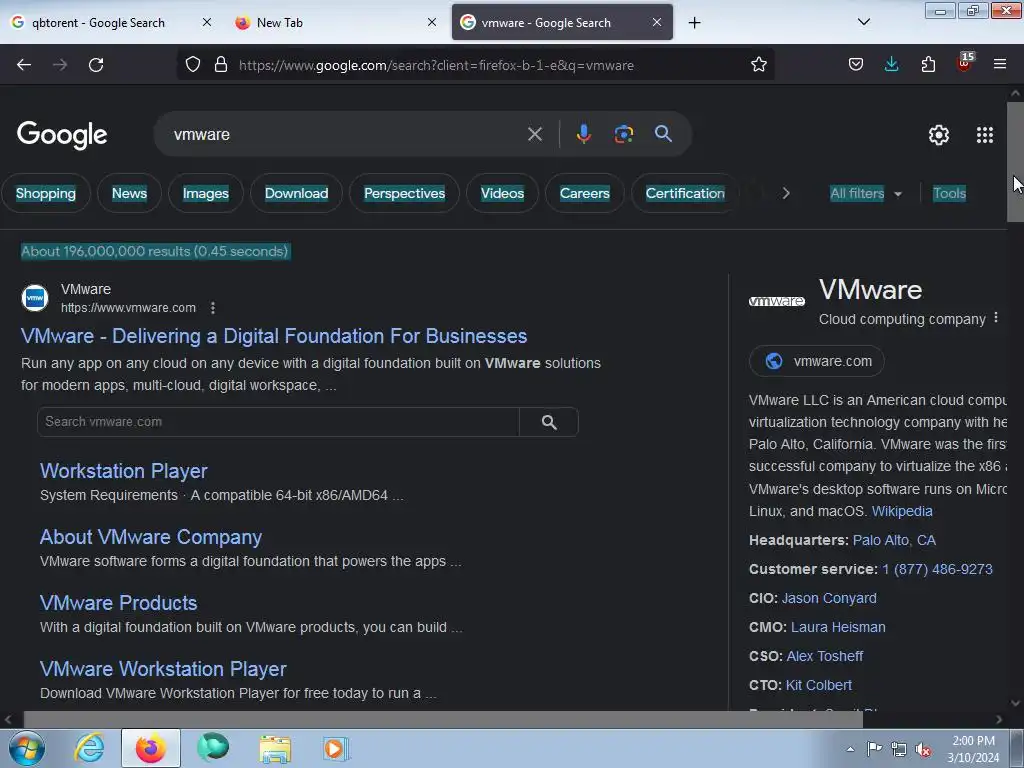Image resolution: width=1024 pixels, height=768 pixels.
Task: View site security padlock info
Action: tap(221, 65)
